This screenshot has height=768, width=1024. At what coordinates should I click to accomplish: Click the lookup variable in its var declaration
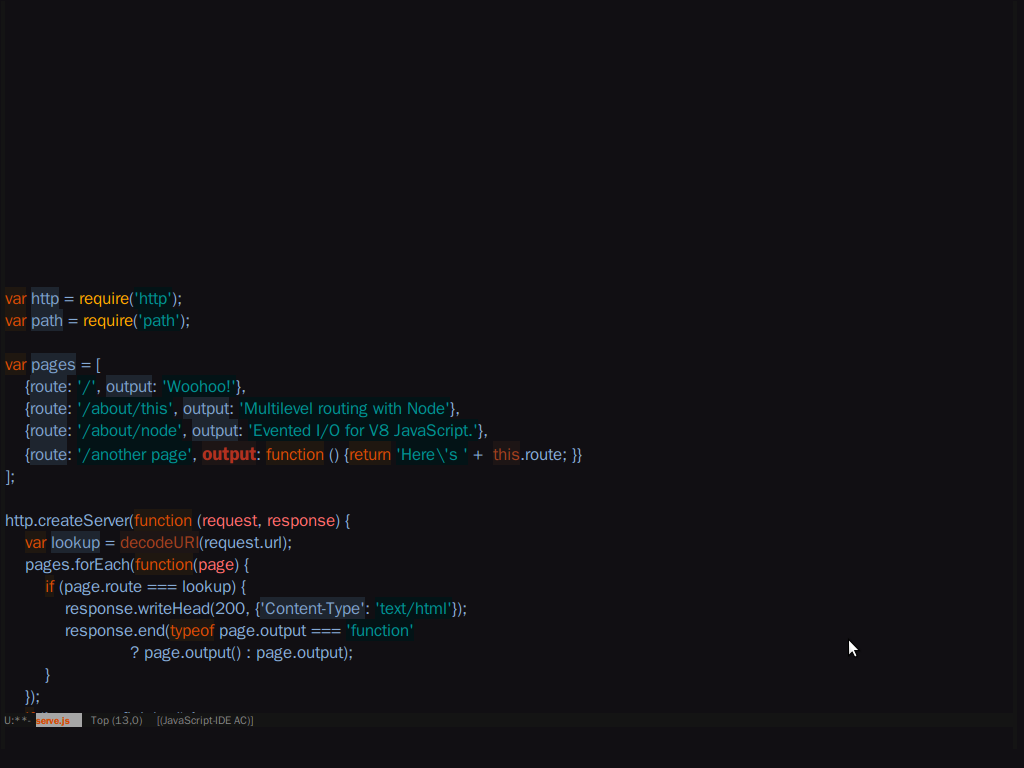click(x=76, y=543)
